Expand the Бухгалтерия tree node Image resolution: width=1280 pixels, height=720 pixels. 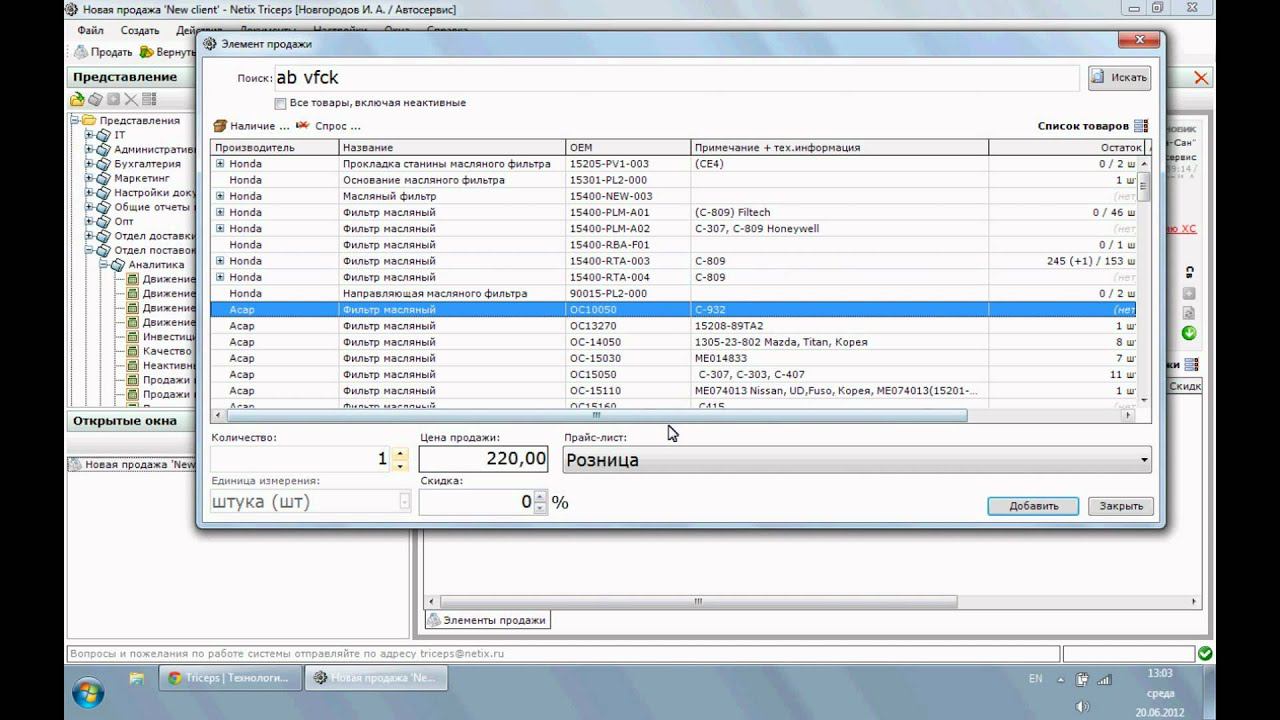[89, 164]
